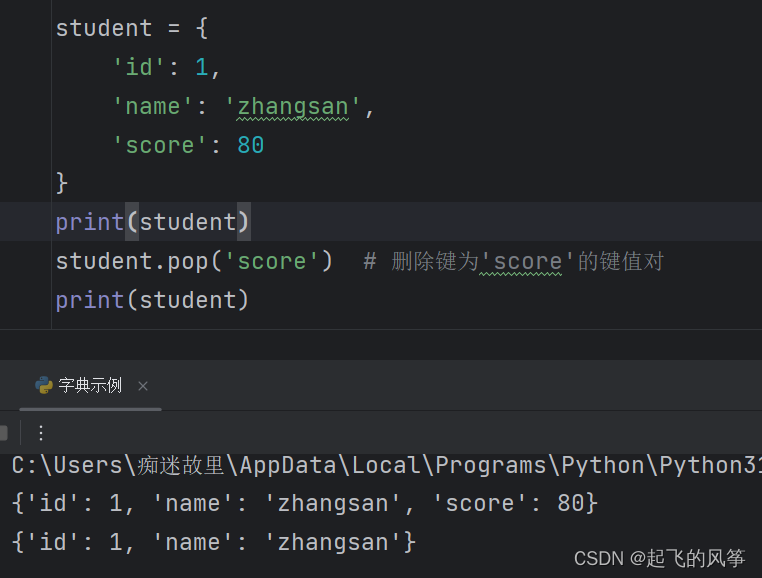Click the 'id': 1 dictionary entry
762x578 pixels.
point(166,67)
